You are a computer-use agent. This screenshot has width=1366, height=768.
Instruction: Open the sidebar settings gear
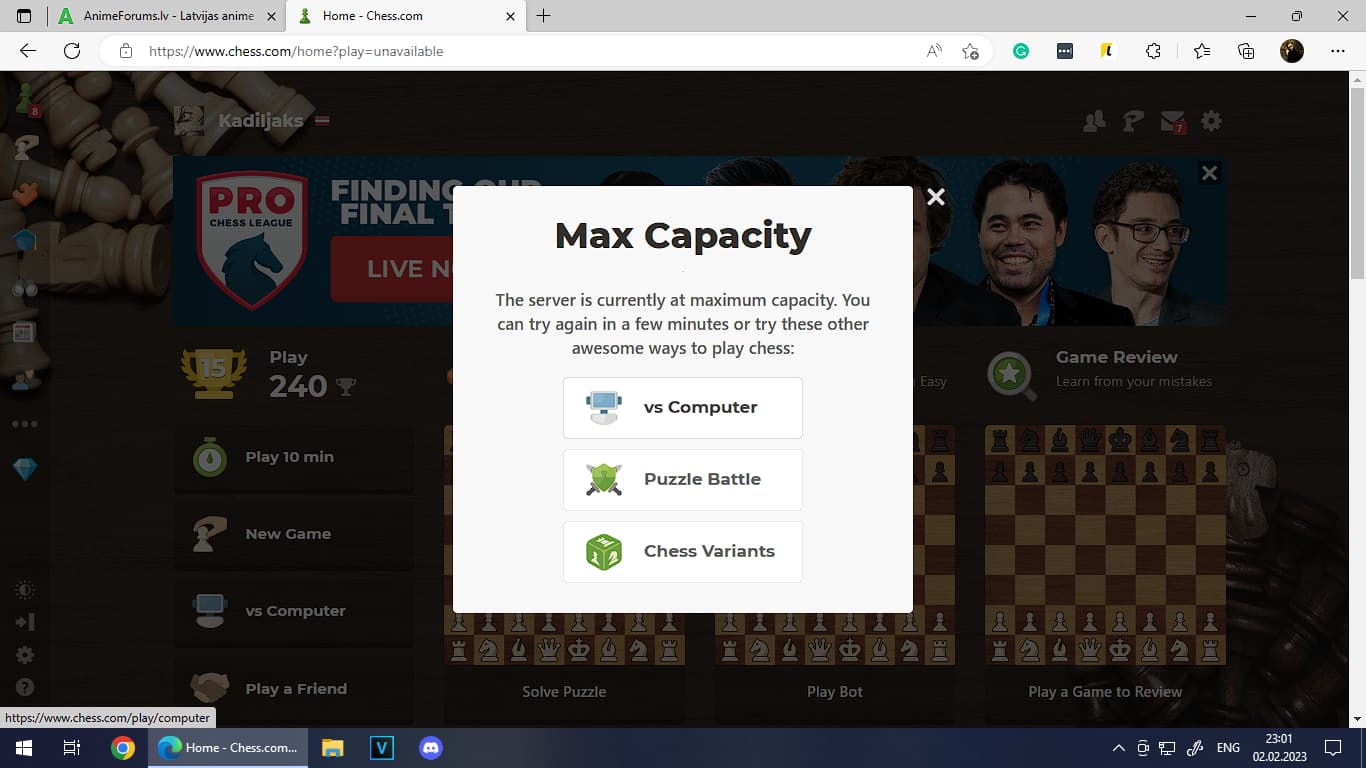(x=25, y=655)
